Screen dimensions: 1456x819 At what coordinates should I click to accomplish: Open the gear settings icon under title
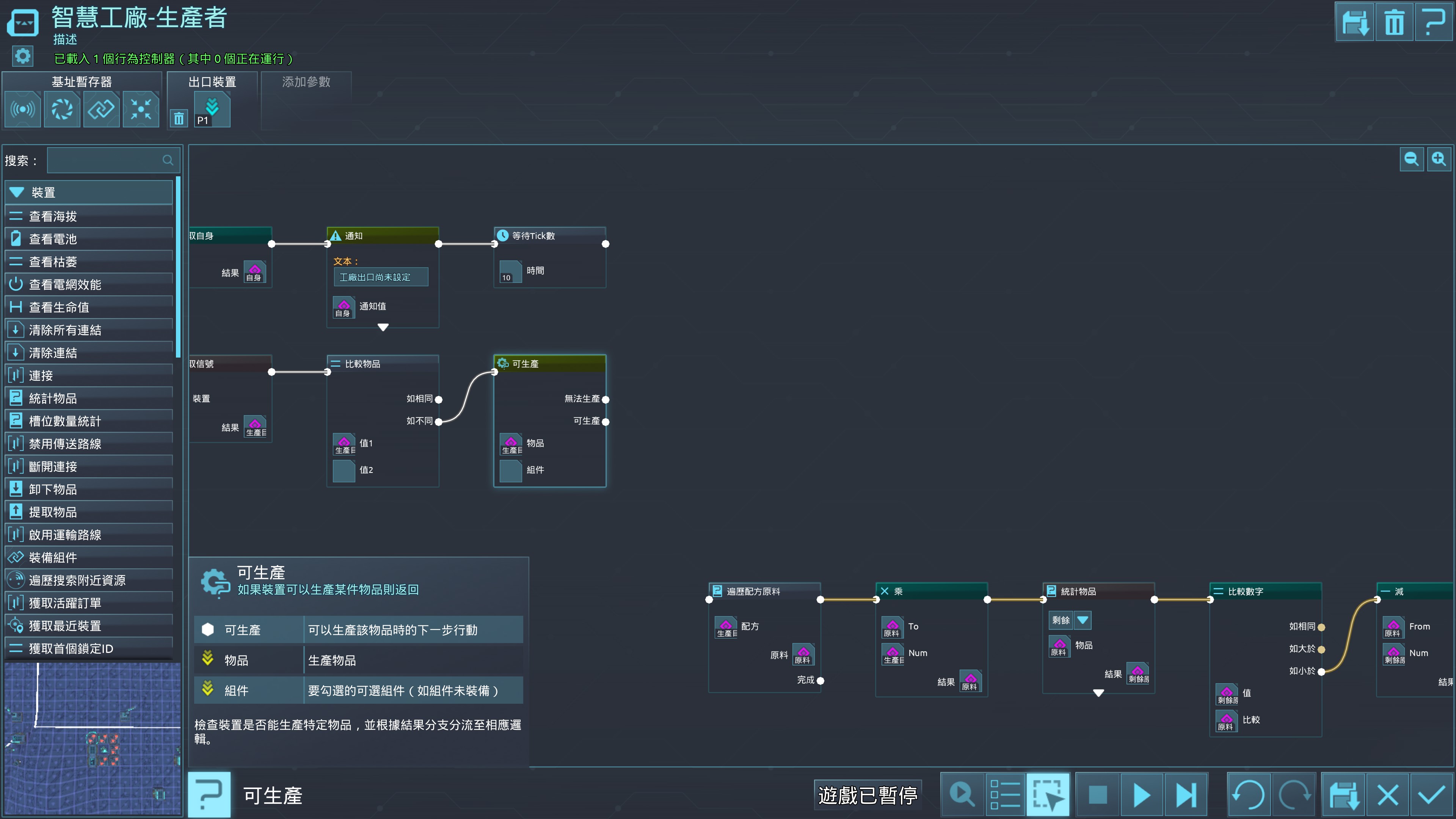[x=23, y=56]
